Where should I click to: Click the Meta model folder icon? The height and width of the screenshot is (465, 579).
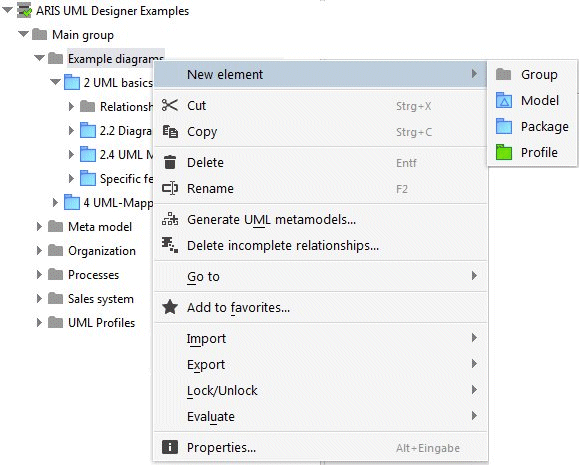coord(55,226)
